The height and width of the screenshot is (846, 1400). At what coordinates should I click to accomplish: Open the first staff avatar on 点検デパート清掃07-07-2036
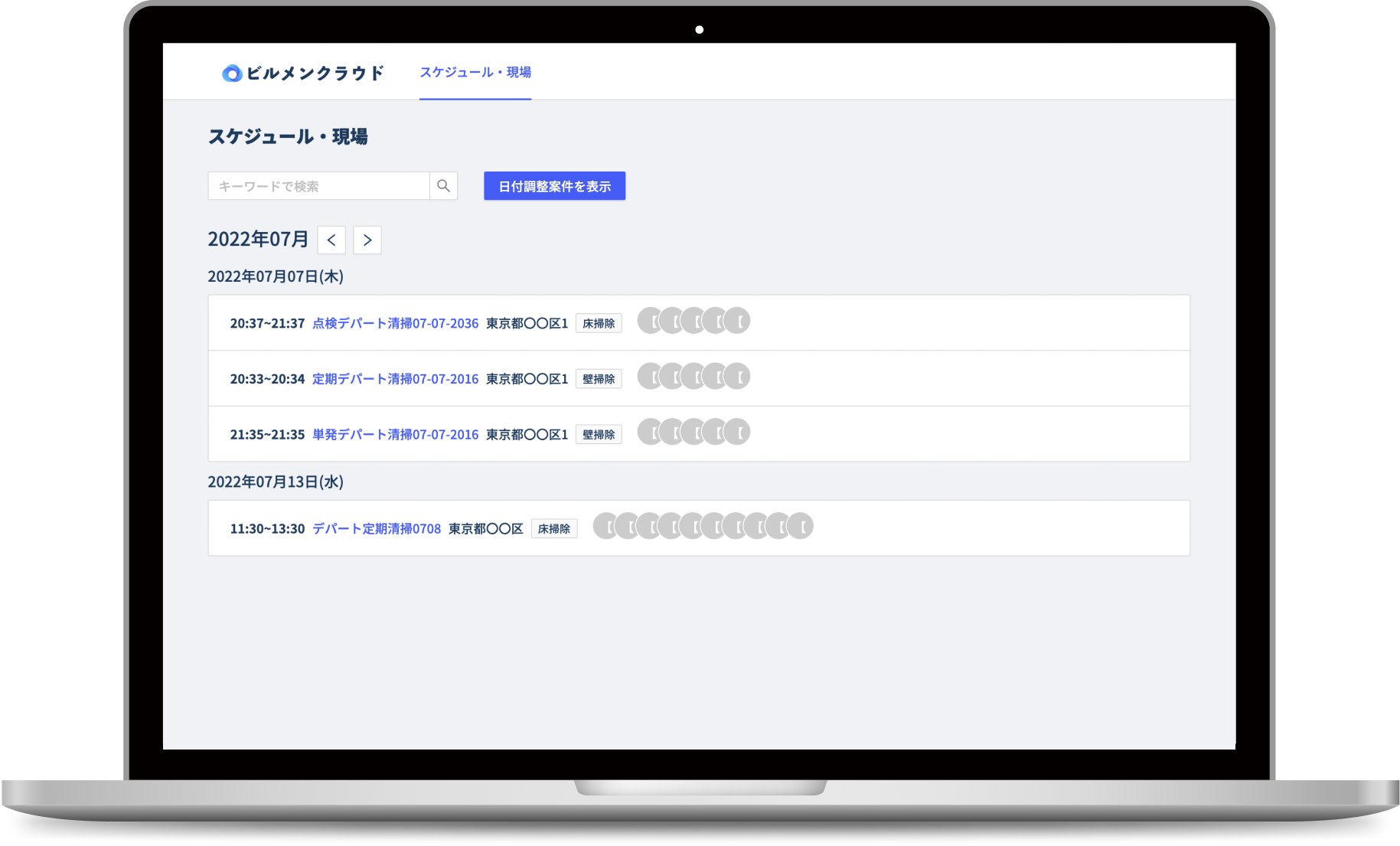650,321
